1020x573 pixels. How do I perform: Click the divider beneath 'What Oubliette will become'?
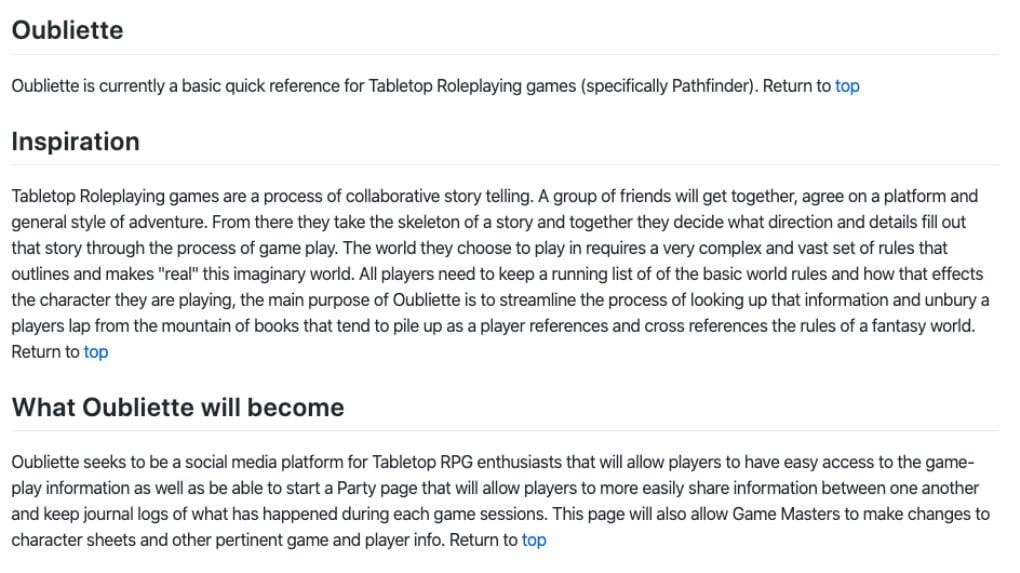click(x=505, y=431)
